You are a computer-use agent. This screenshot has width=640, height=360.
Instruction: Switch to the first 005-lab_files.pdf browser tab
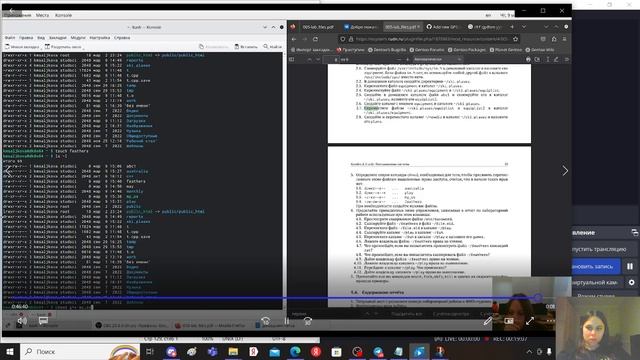click(x=318, y=27)
